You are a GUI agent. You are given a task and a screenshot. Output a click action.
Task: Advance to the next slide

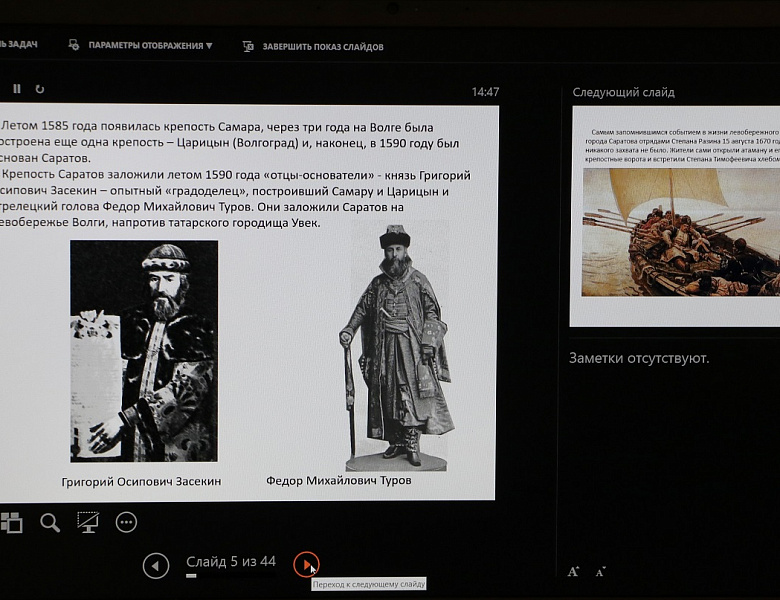(x=306, y=564)
